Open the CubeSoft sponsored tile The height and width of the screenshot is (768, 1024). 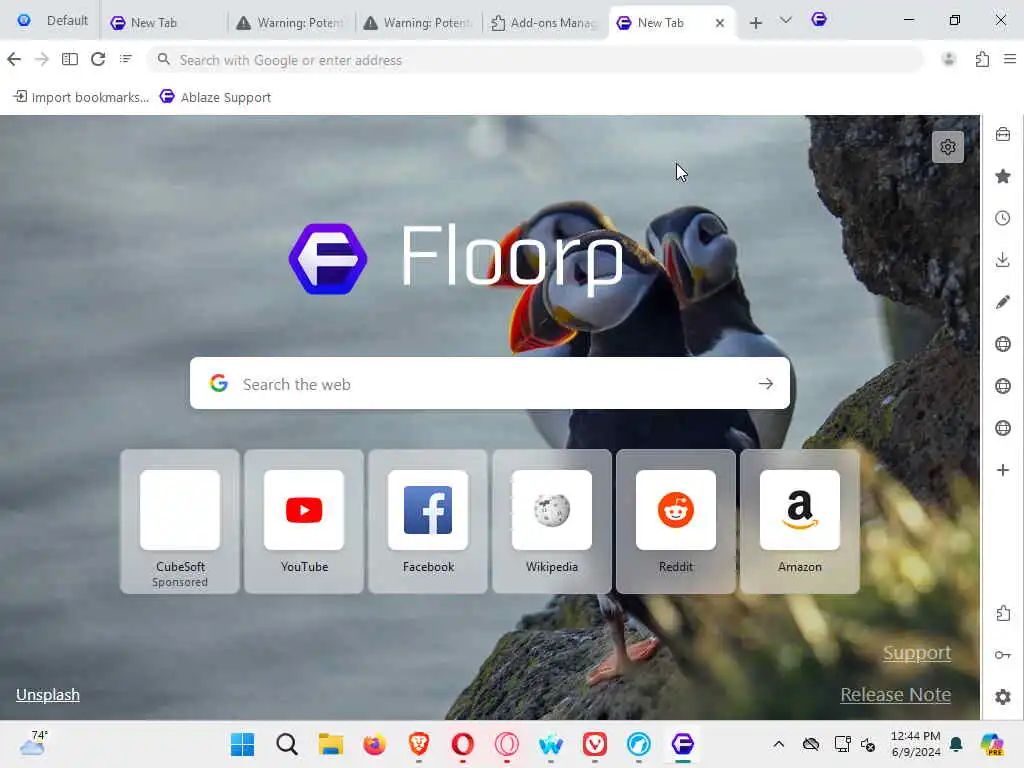[x=180, y=521]
